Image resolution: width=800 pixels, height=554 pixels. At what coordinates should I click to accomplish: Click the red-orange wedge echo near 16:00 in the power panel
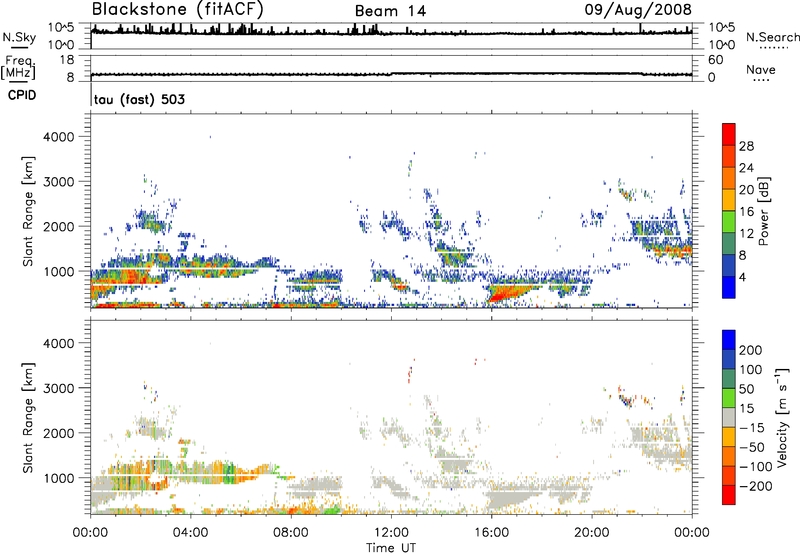pyautogui.click(x=510, y=293)
